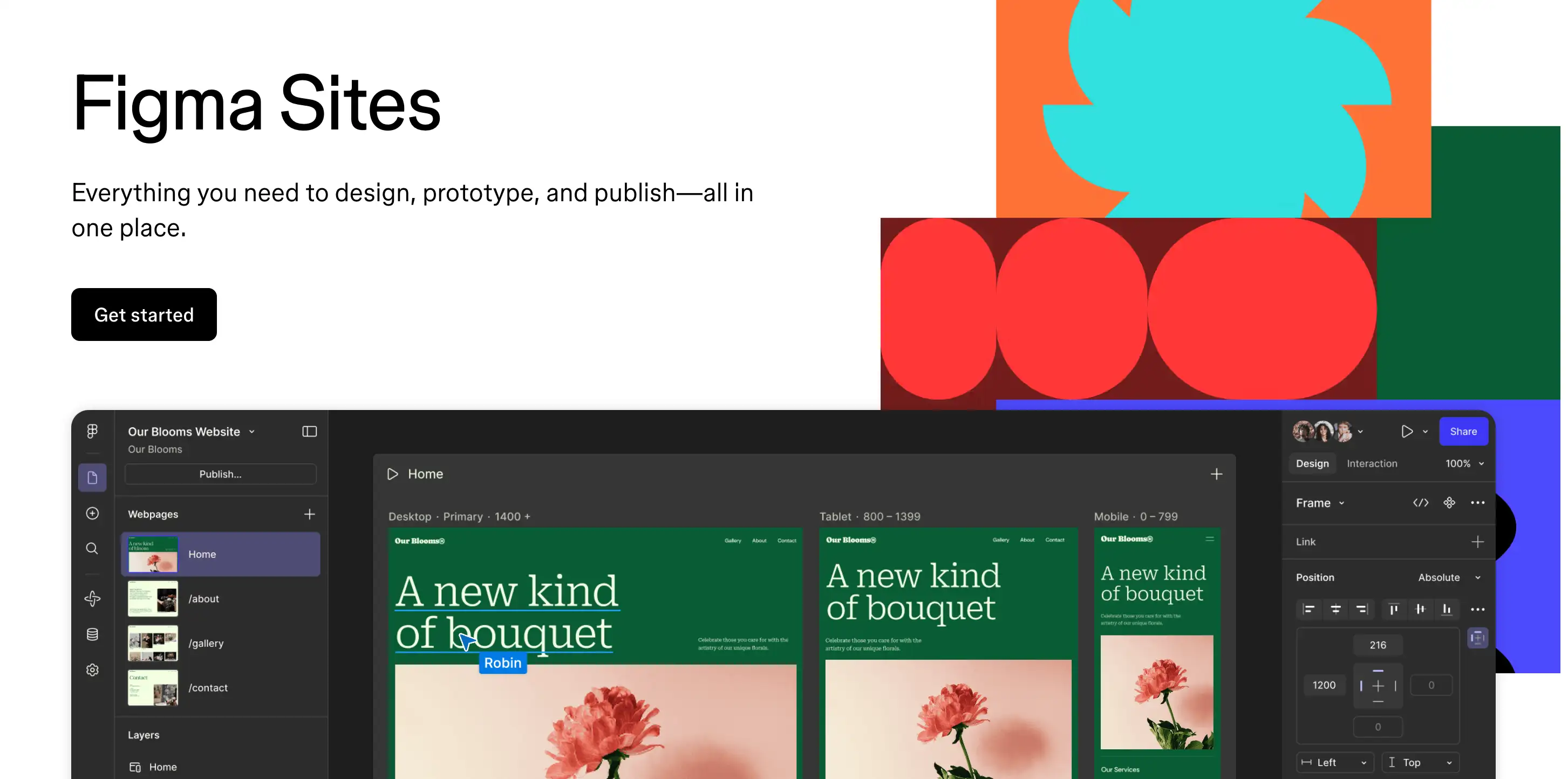Screen dimensions: 1568x779
Task: Add a Link with plus icon
Action: tap(1477, 541)
